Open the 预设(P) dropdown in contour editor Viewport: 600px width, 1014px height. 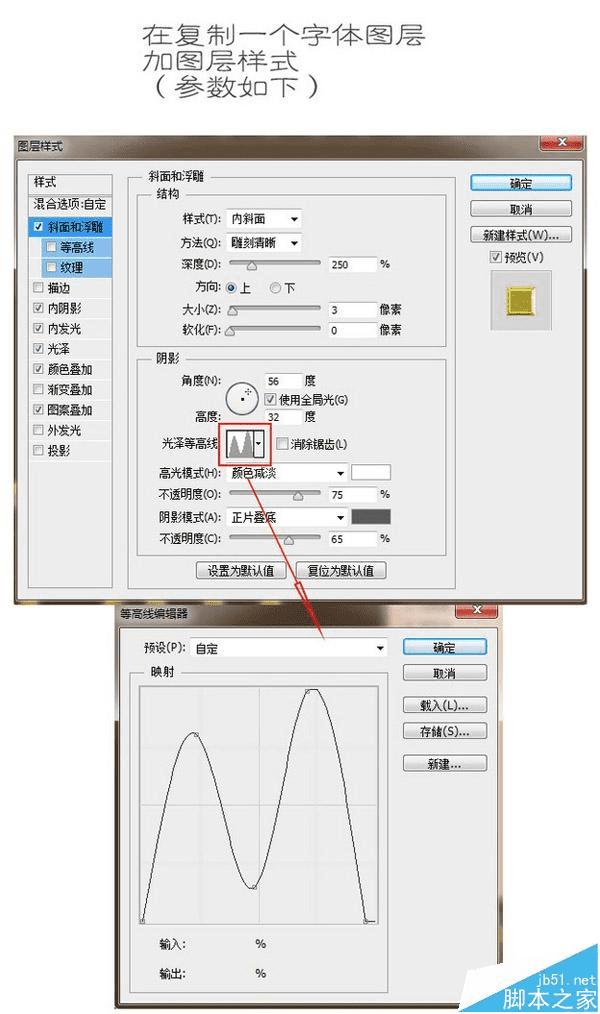(x=288, y=648)
